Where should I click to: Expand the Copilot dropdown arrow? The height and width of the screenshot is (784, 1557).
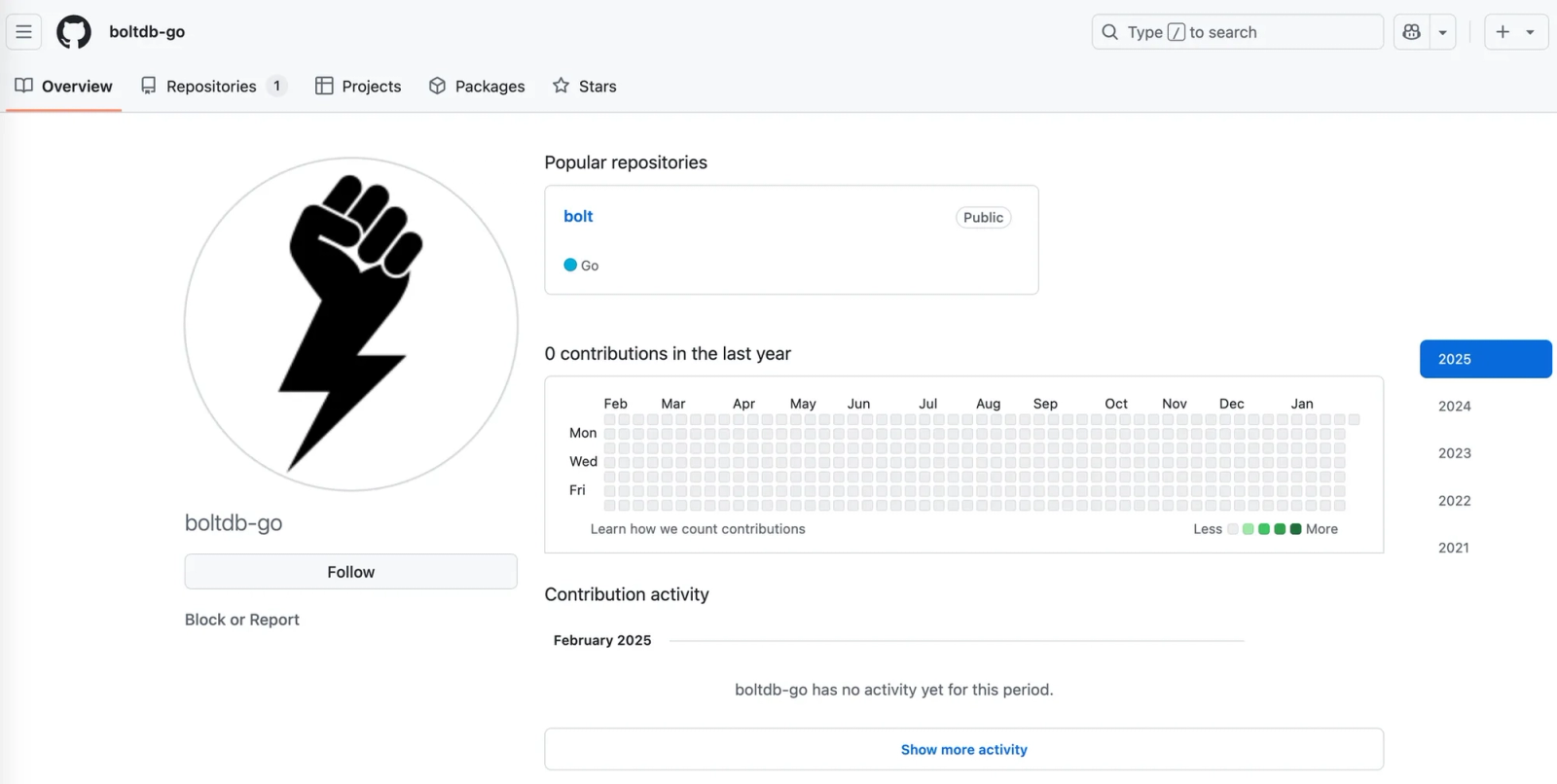pyautogui.click(x=1442, y=32)
